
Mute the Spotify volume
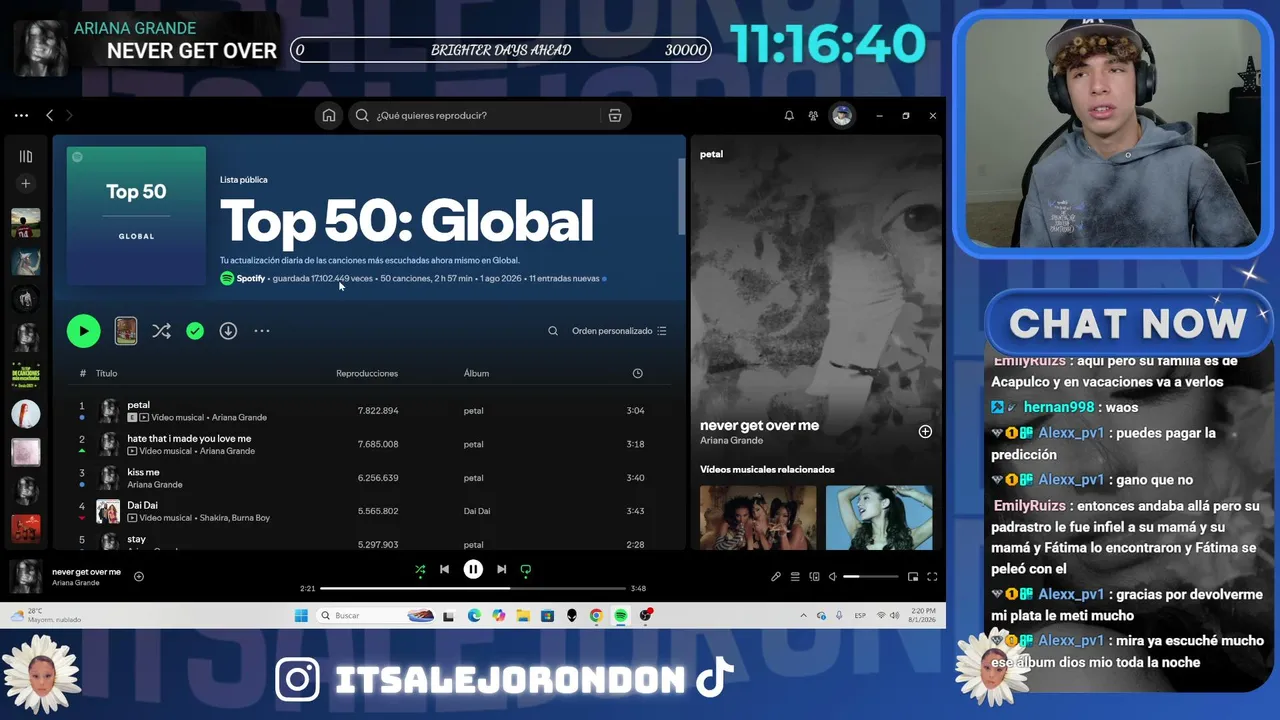point(833,577)
